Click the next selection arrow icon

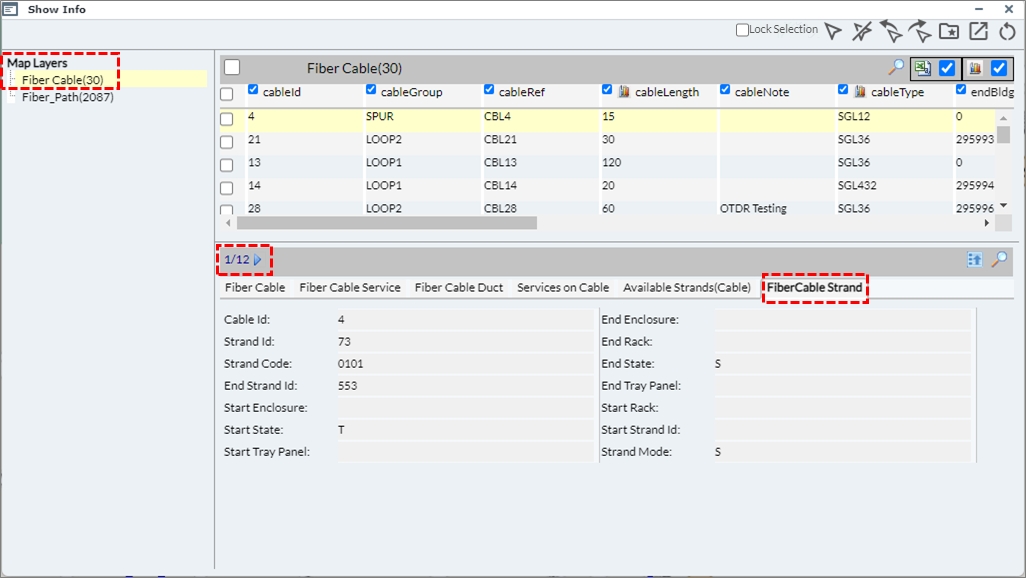point(920,31)
